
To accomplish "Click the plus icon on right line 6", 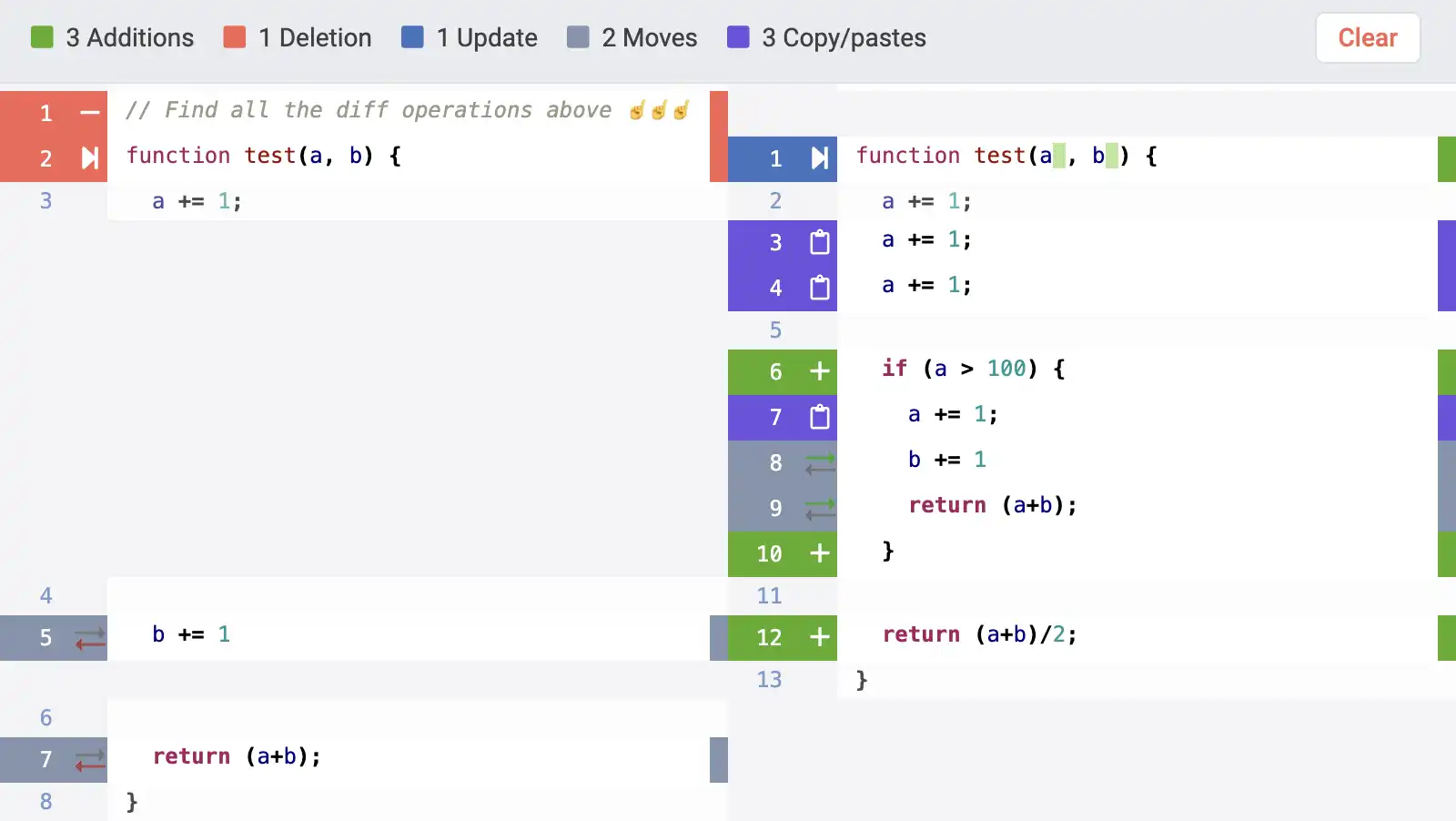I will [x=819, y=371].
